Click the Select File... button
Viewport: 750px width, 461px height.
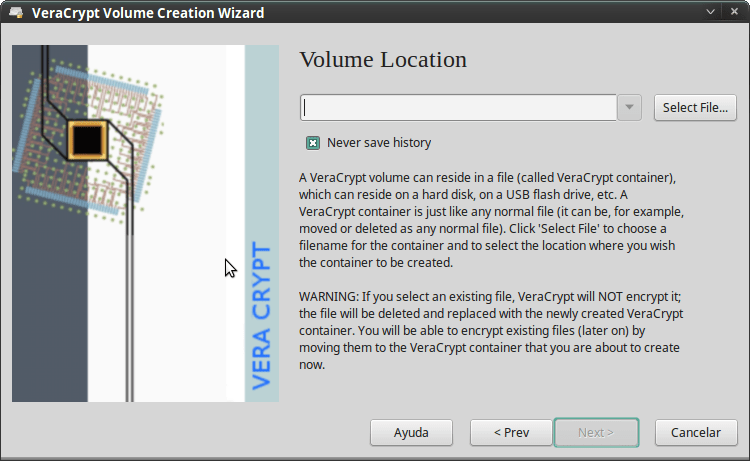pyautogui.click(x=695, y=108)
